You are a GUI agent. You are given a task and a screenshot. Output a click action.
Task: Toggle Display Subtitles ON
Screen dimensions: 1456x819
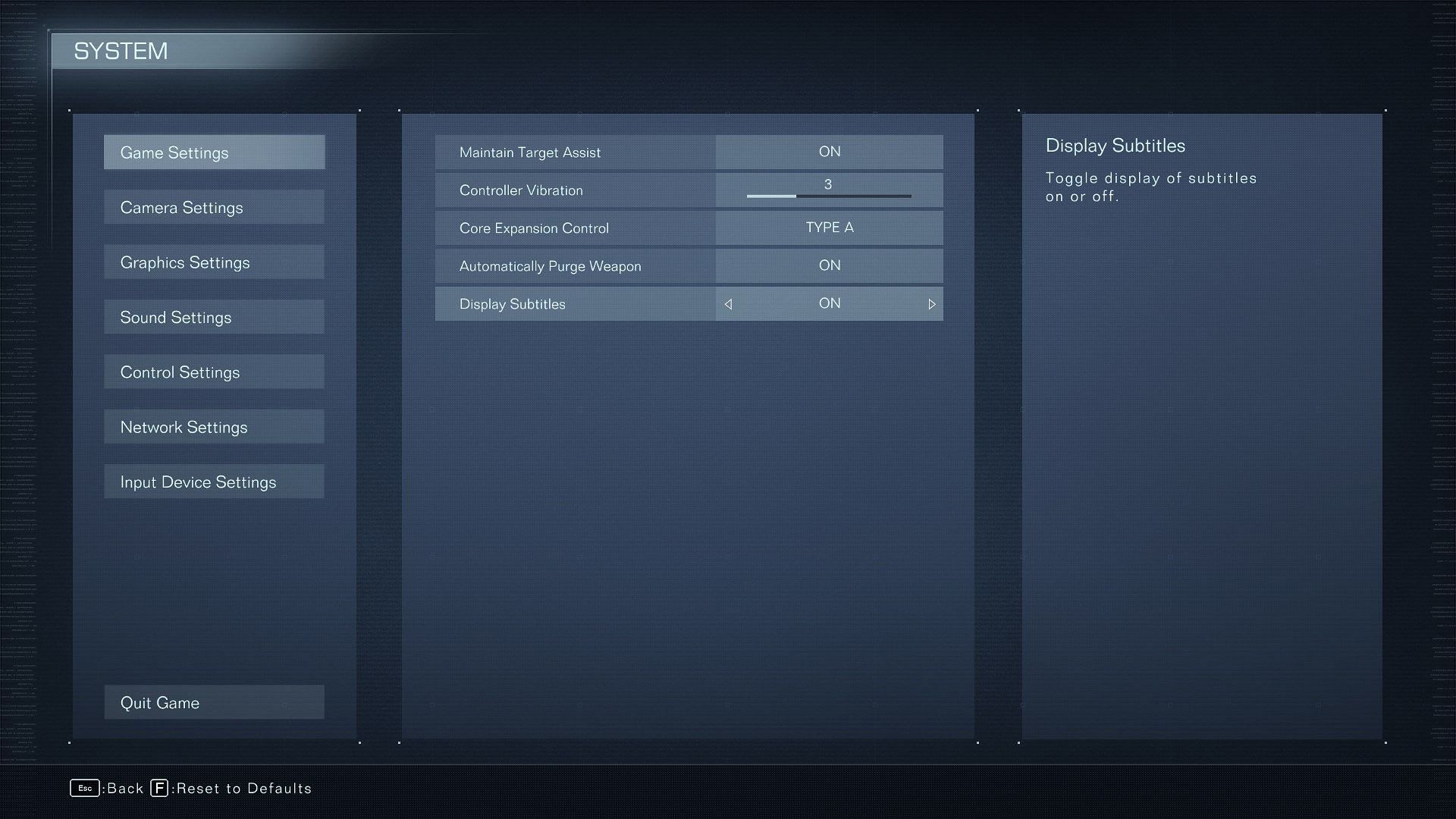point(830,303)
